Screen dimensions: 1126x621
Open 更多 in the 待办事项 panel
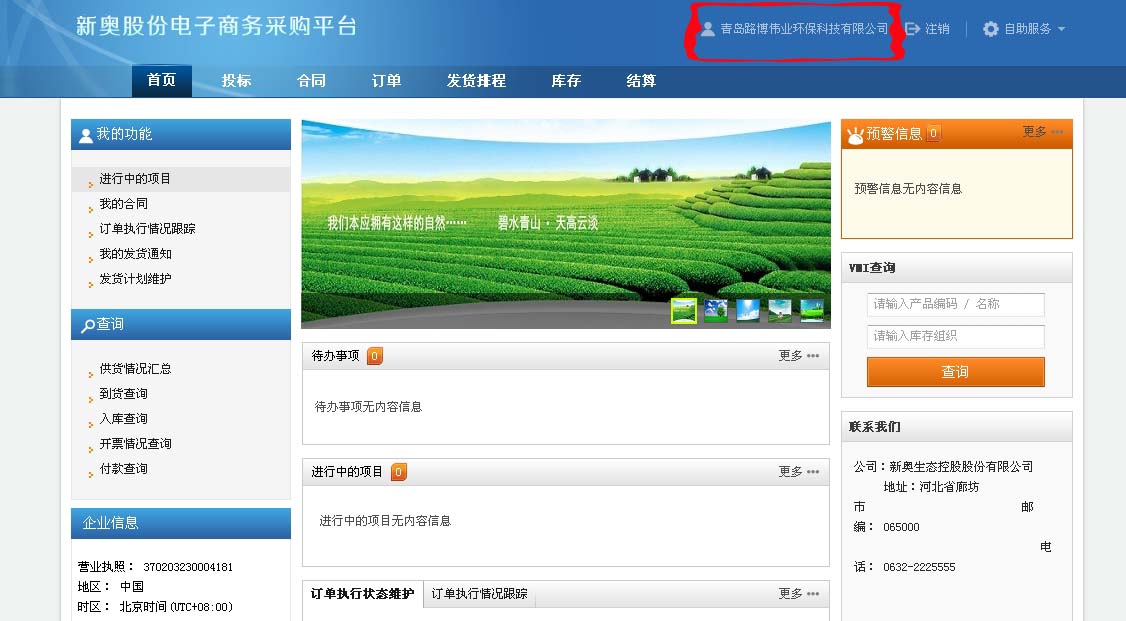(798, 356)
